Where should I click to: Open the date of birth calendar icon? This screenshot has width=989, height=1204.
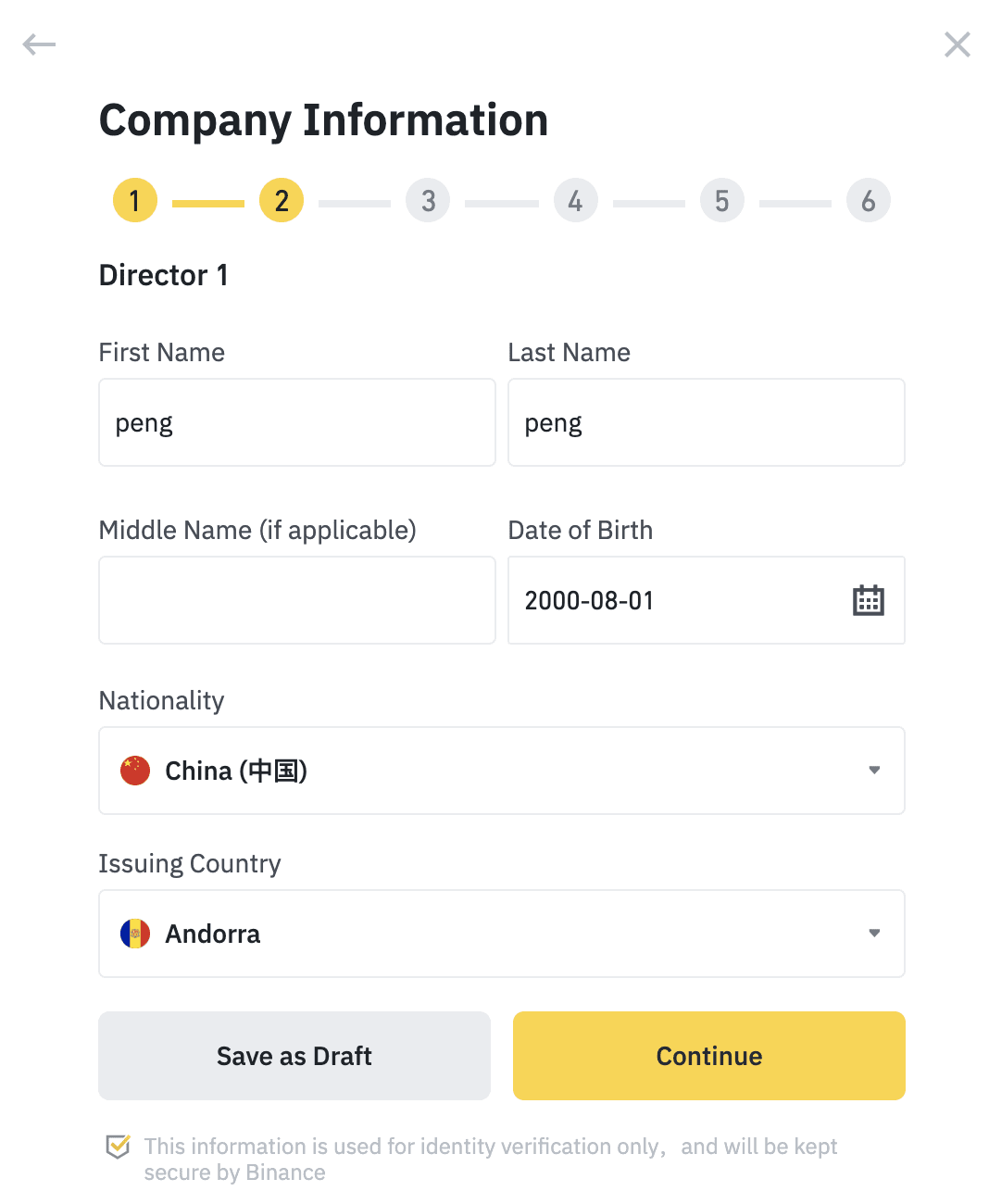click(x=868, y=600)
